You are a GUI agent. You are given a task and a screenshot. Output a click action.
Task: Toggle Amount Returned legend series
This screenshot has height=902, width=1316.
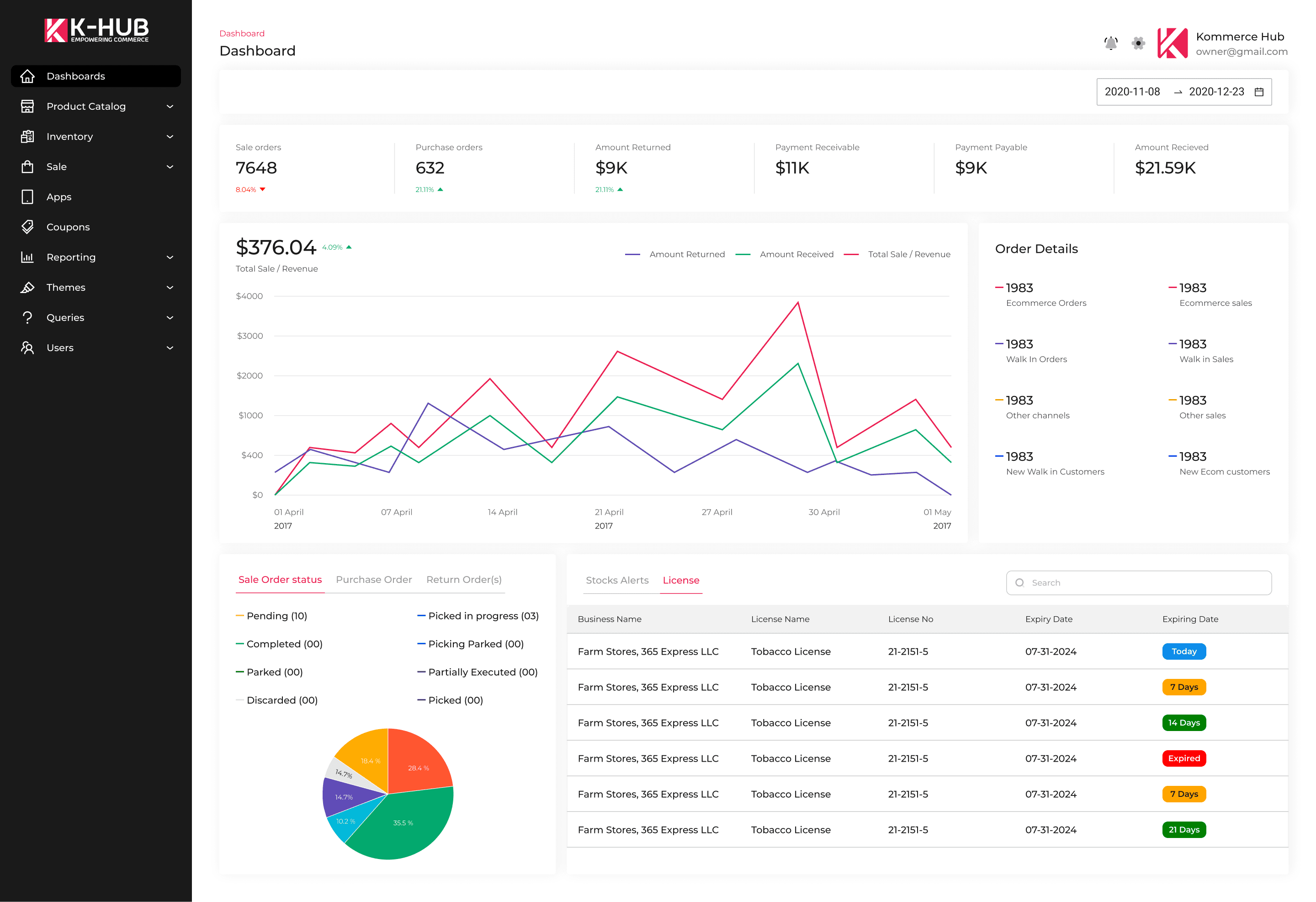674,254
